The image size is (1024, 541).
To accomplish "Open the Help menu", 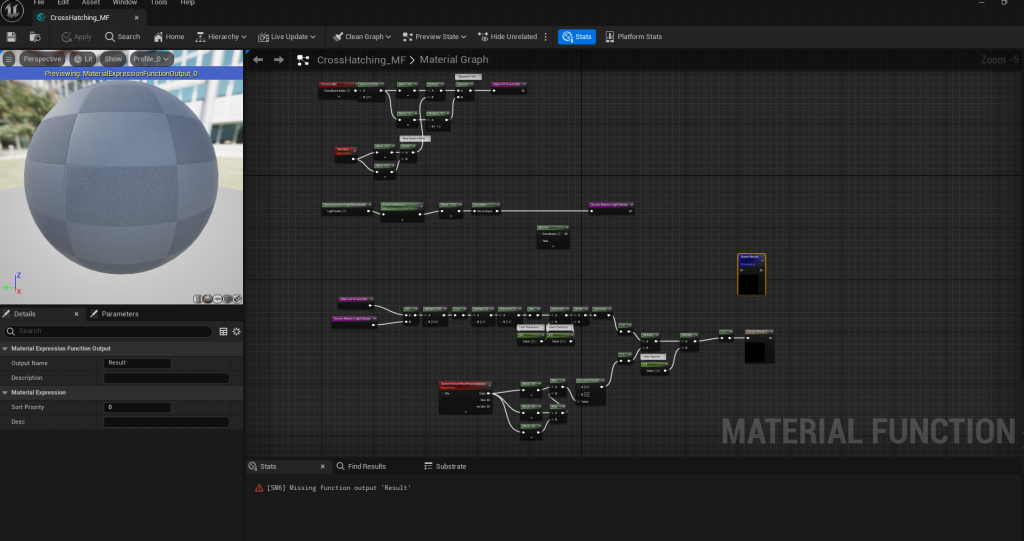I will (187, 3).
